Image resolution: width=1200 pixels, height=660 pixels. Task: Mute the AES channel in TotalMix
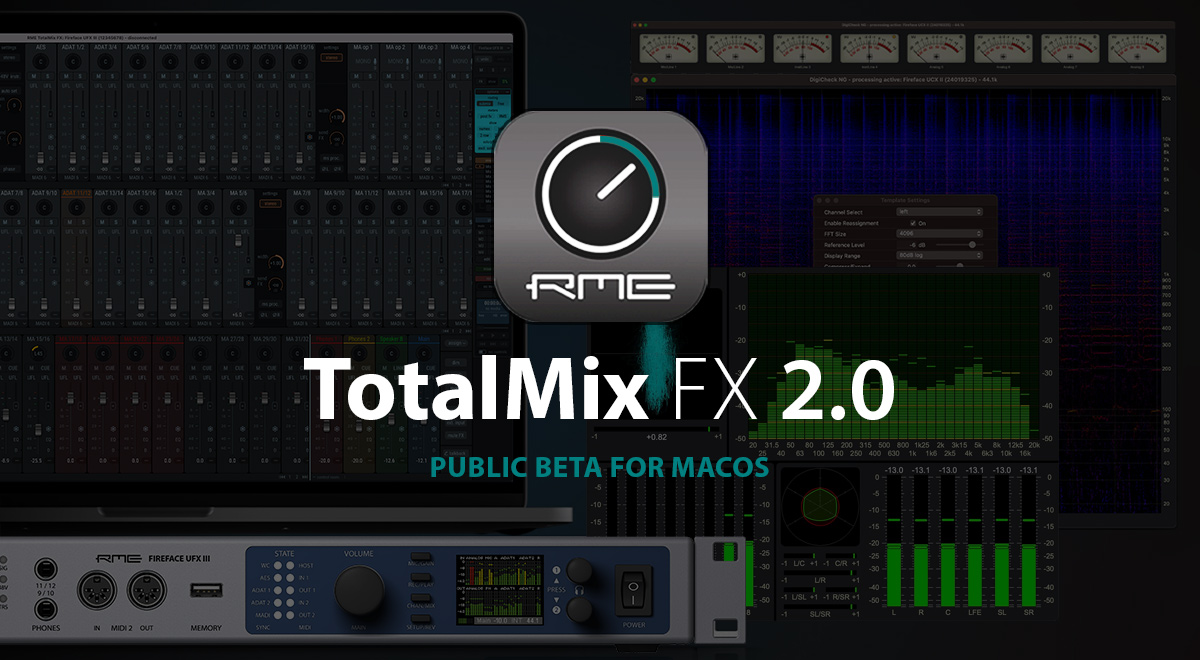tap(34, 76)
